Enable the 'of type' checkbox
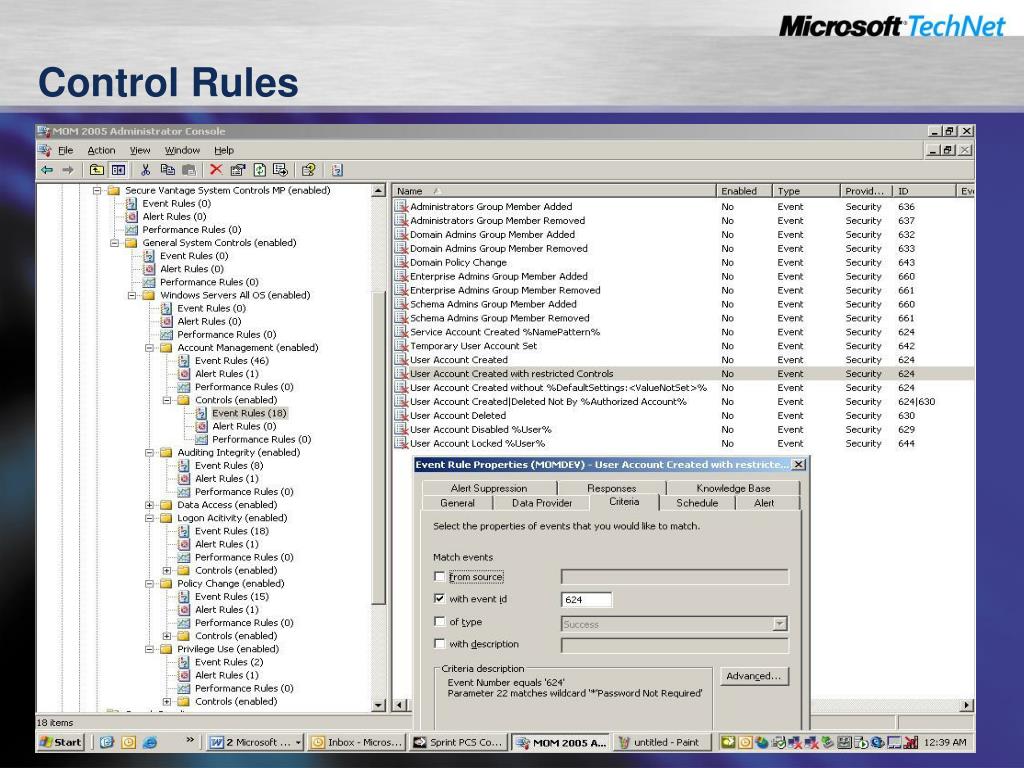The image size is (1024, 768). (x=440, y=622)
